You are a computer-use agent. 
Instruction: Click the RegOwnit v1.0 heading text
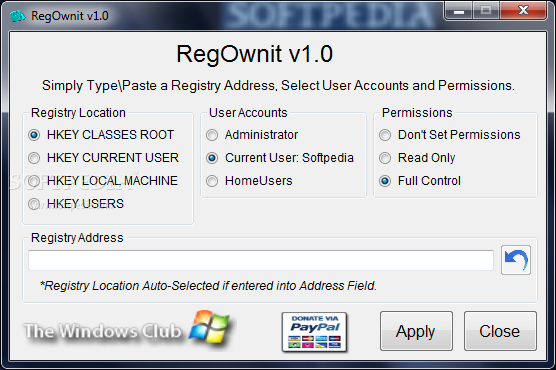[255, 54]
